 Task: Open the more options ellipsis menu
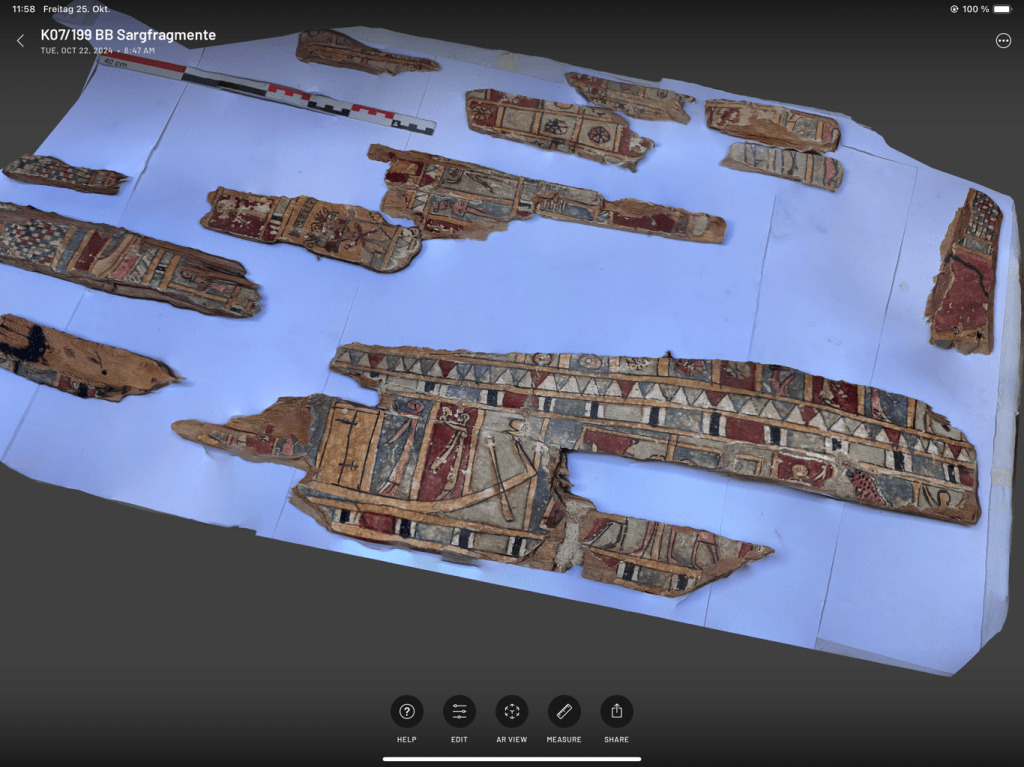point(1003,41)
